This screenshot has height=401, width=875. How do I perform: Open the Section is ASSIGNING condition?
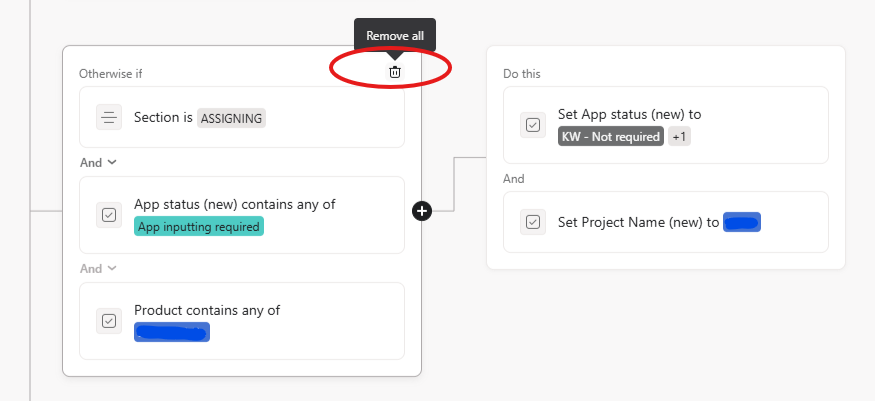(x=300, y=117)
